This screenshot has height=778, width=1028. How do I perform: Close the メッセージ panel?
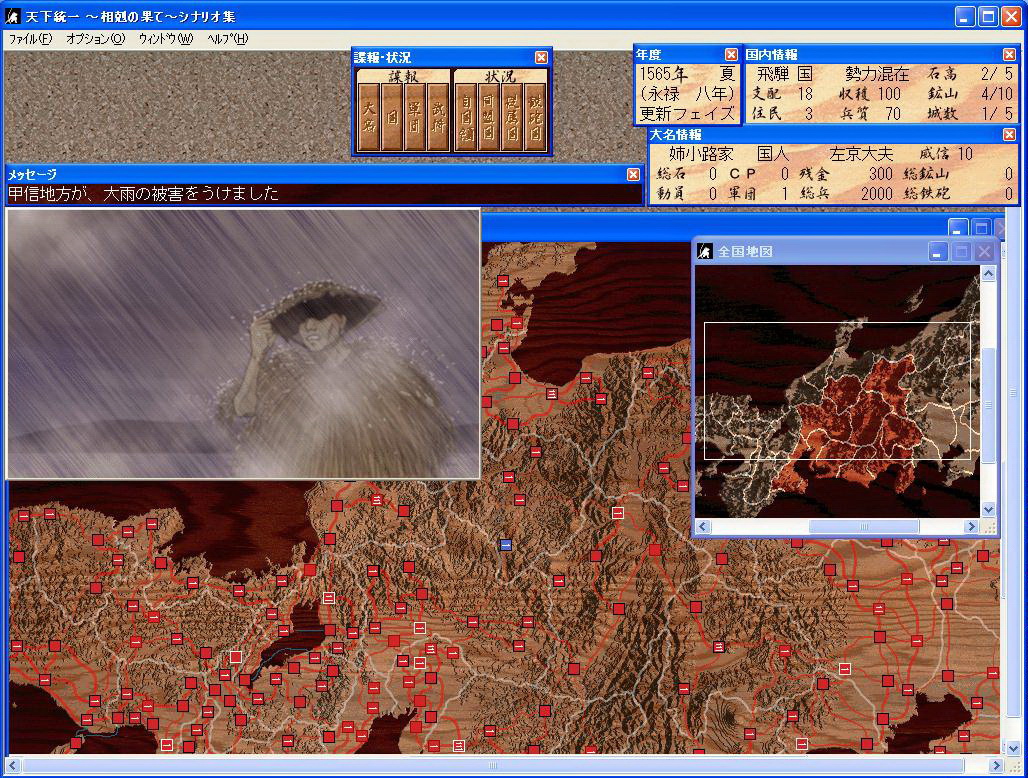[633, 174]
